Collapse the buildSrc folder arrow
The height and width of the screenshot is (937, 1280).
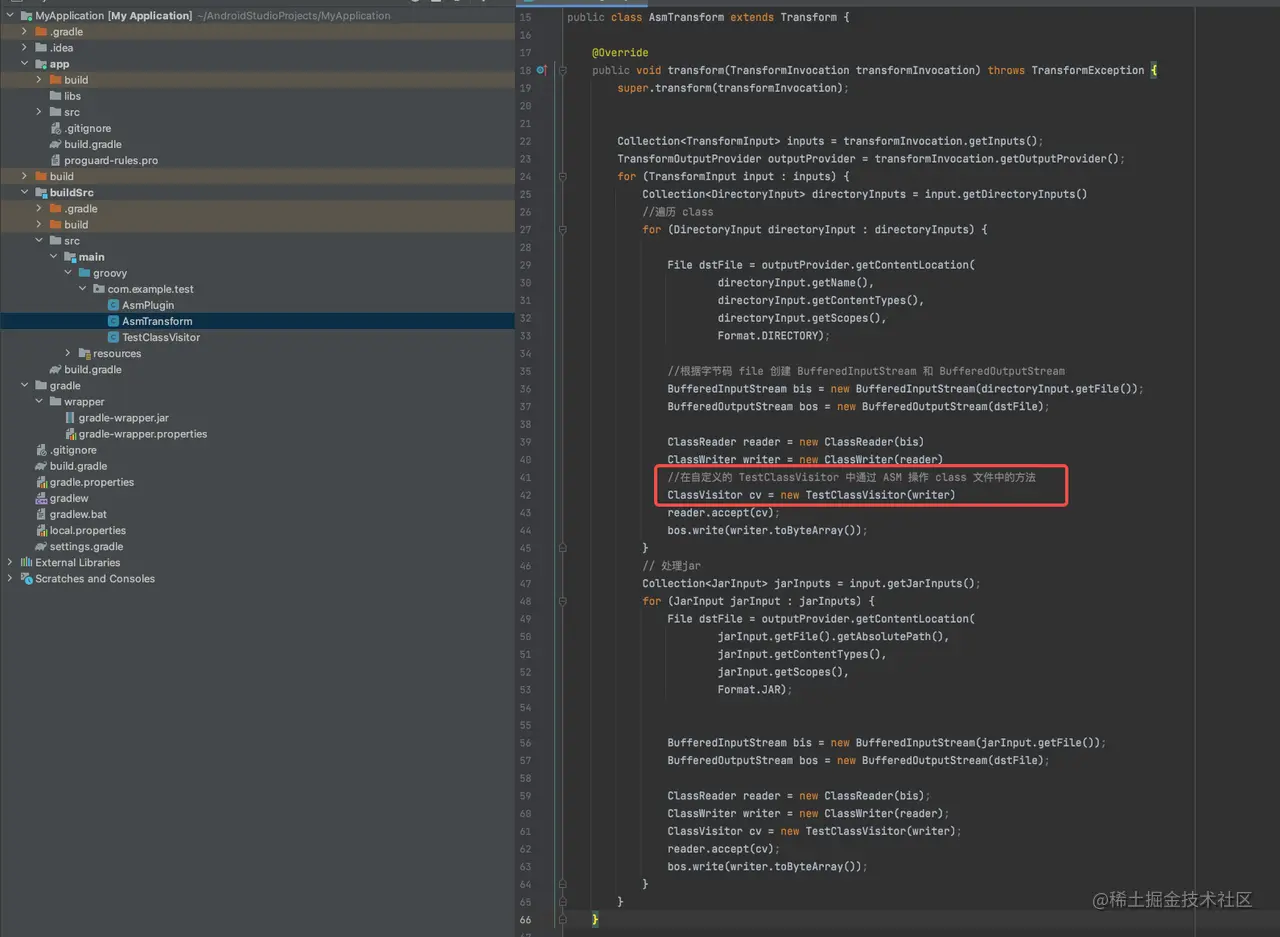(25, 192)
